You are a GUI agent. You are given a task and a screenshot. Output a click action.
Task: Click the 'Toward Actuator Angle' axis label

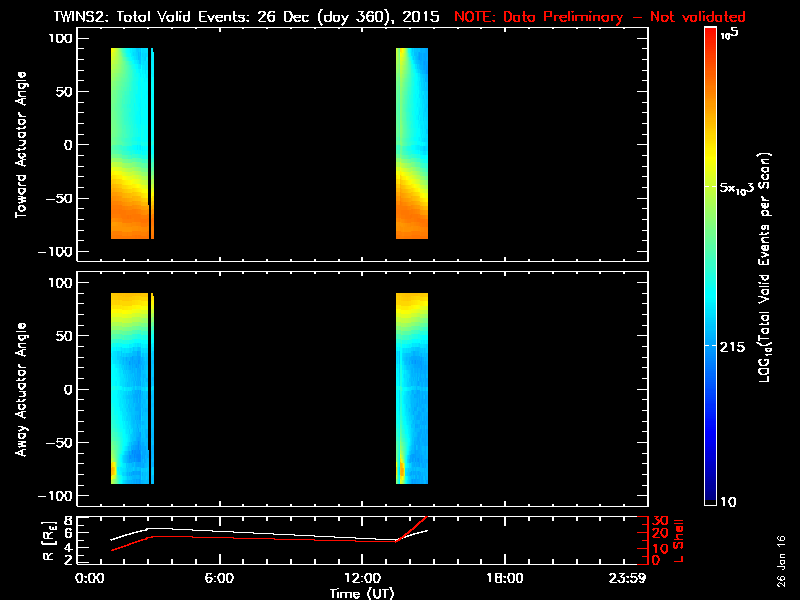pos(19,145)
